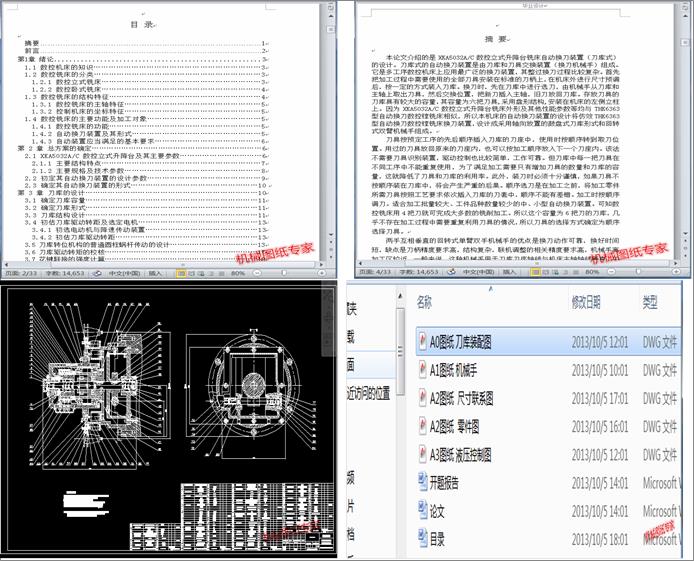The image size is (694, 561).
Task: Switch to Draft view in page 4/33 Word window
Action: tap(576, 272)
